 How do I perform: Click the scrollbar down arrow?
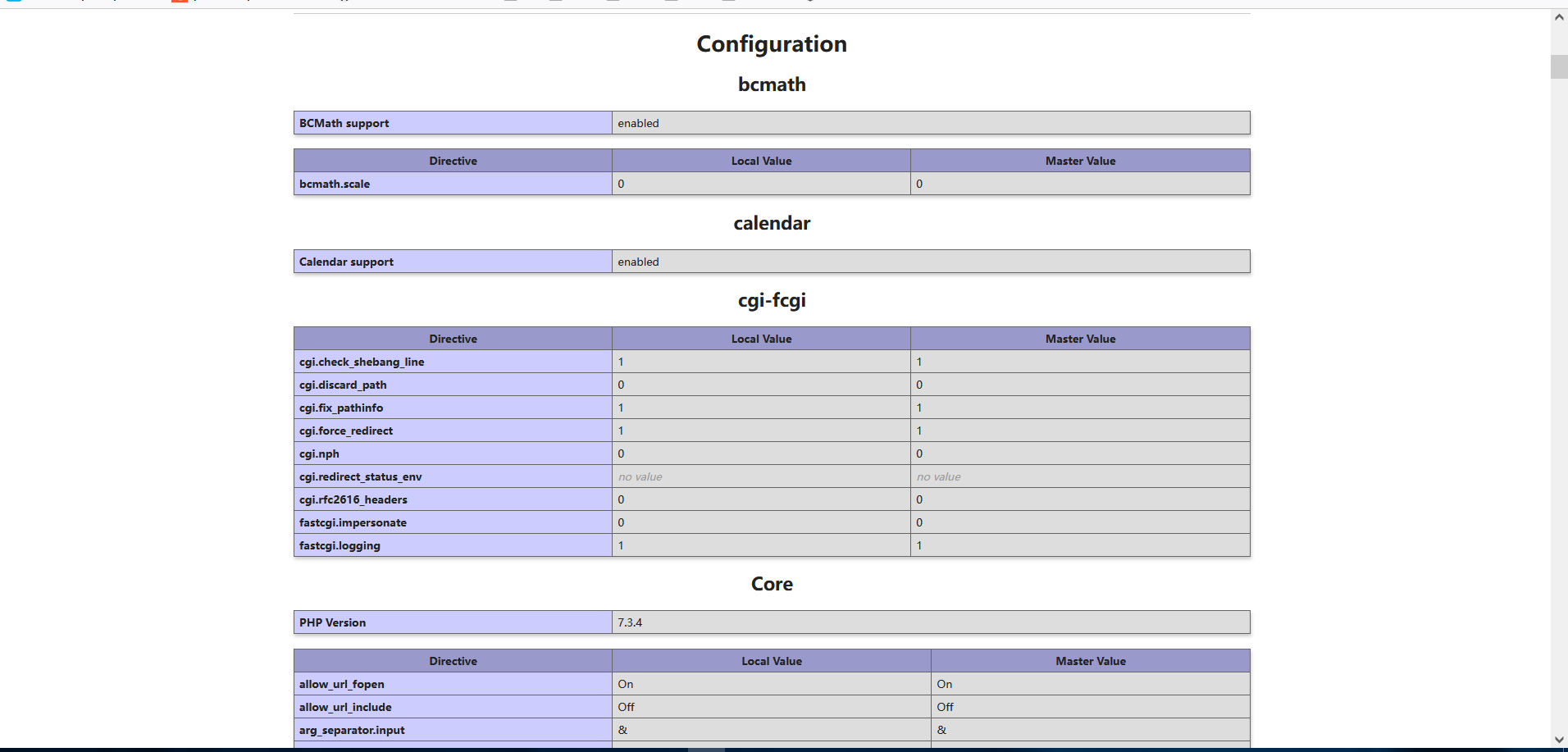pyautogui.click(x=1559, y=739)
